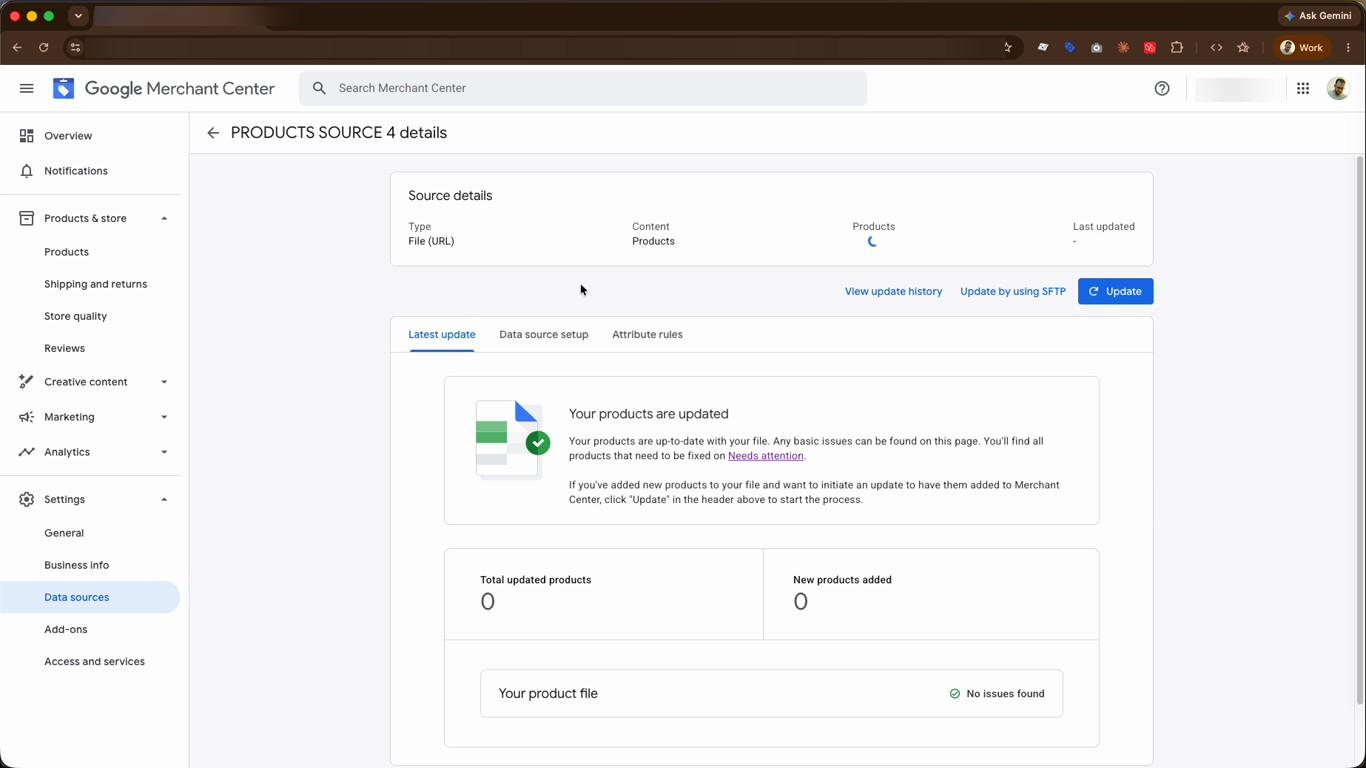Focus the Search Merchant Center field
This screenshot has width=1366, height=768.
(x=583, y=88)
